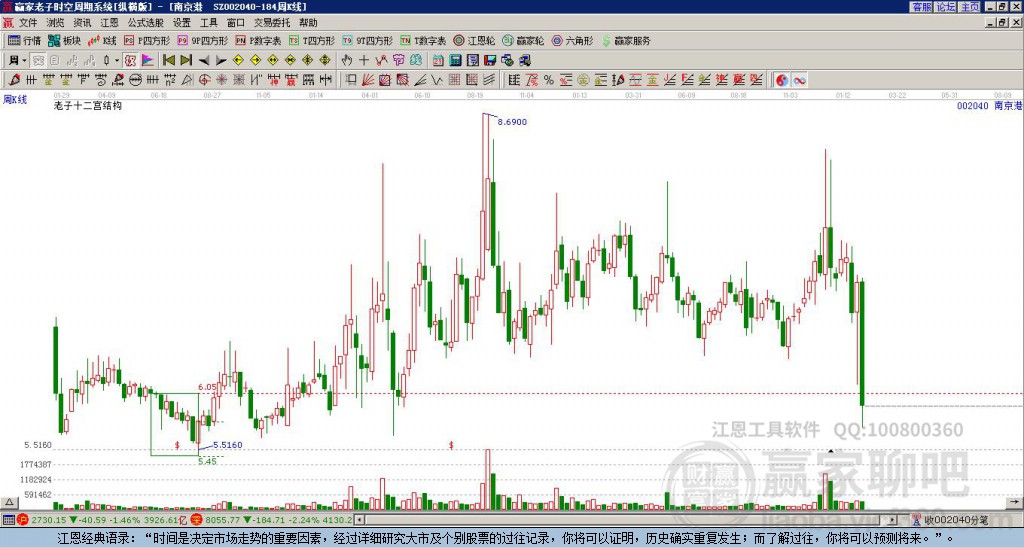
Task: Open the 文件 menu
Action: (x=28, y=23)
